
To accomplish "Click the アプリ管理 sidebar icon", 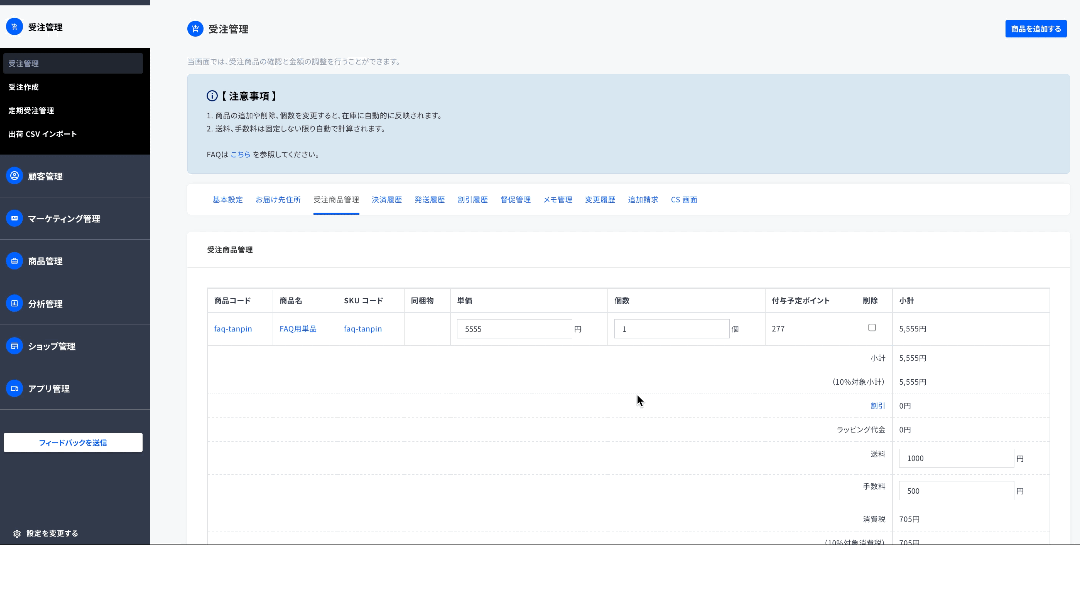I will (14, 388).
